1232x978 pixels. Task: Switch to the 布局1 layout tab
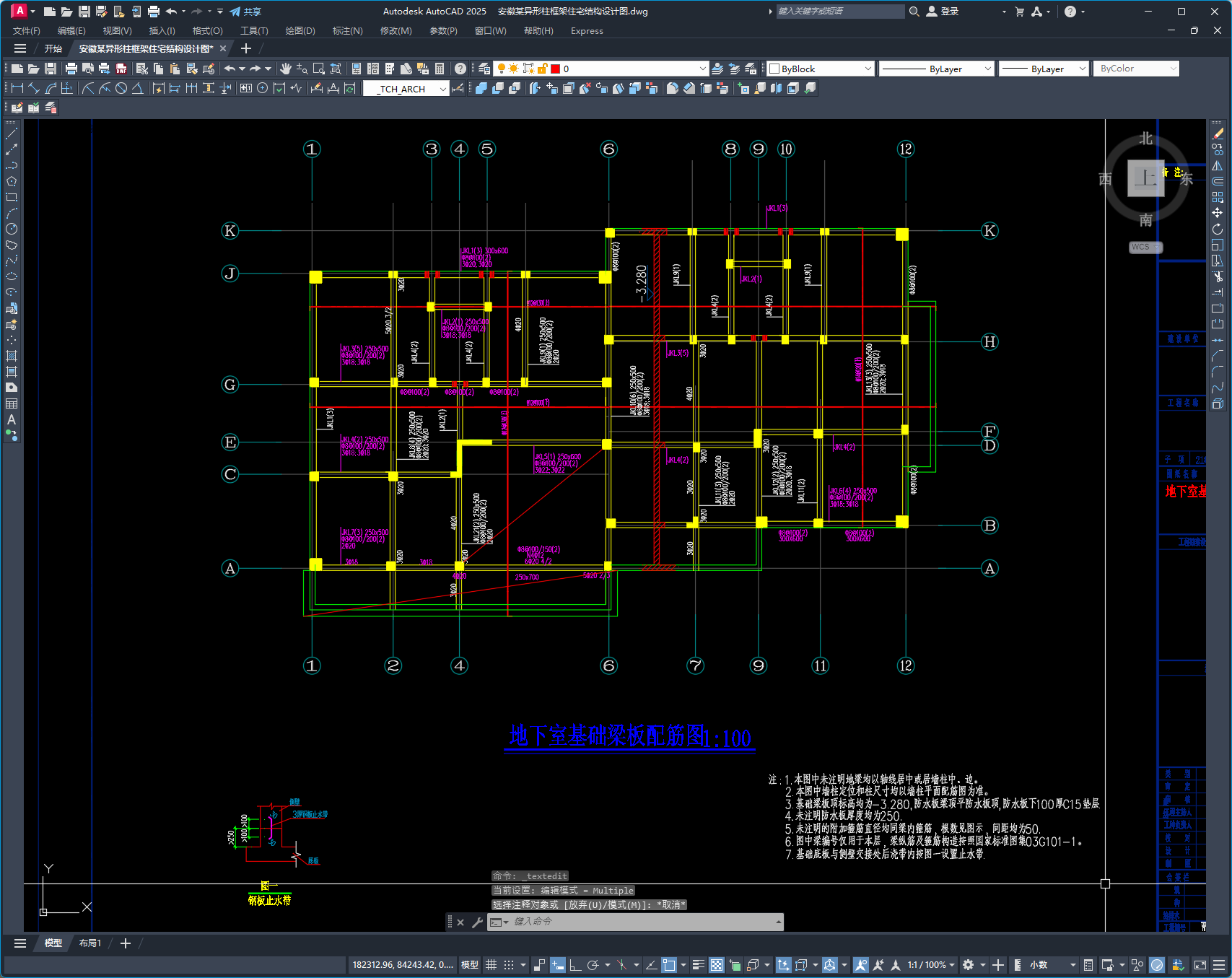[90, 943]
